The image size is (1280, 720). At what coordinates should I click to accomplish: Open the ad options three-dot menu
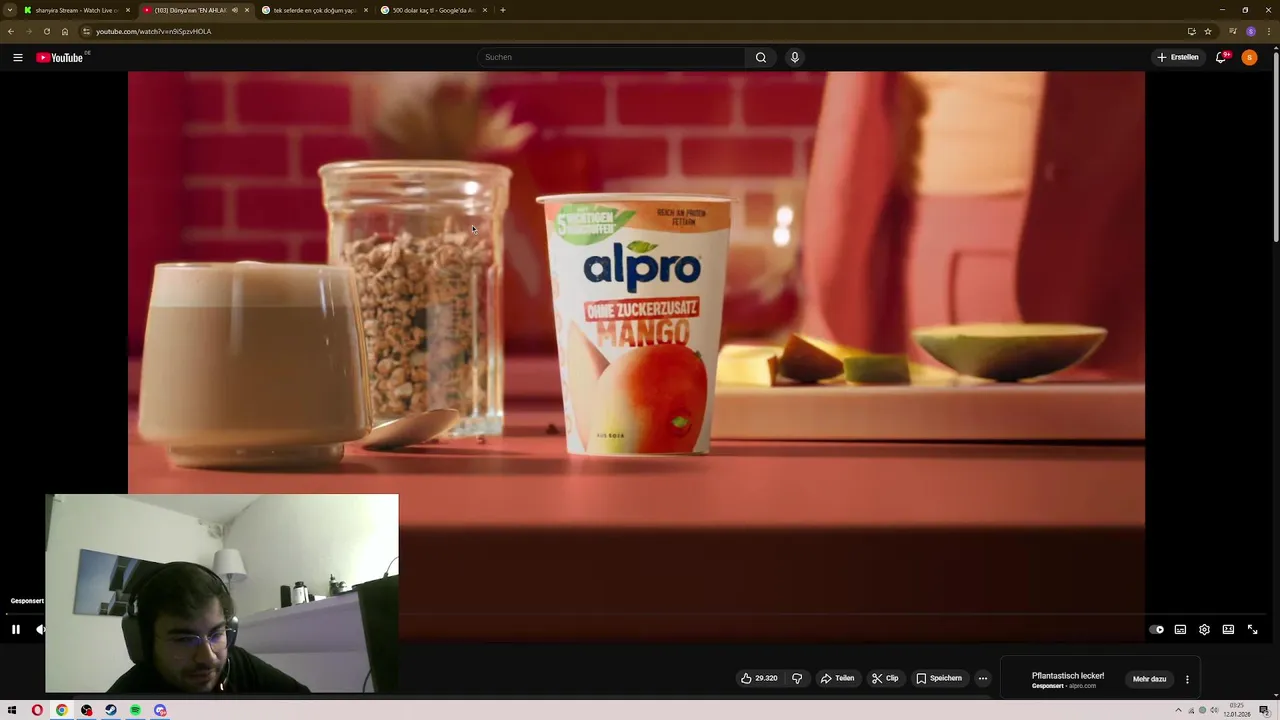pyautogui.click(x=1187, y=679)
